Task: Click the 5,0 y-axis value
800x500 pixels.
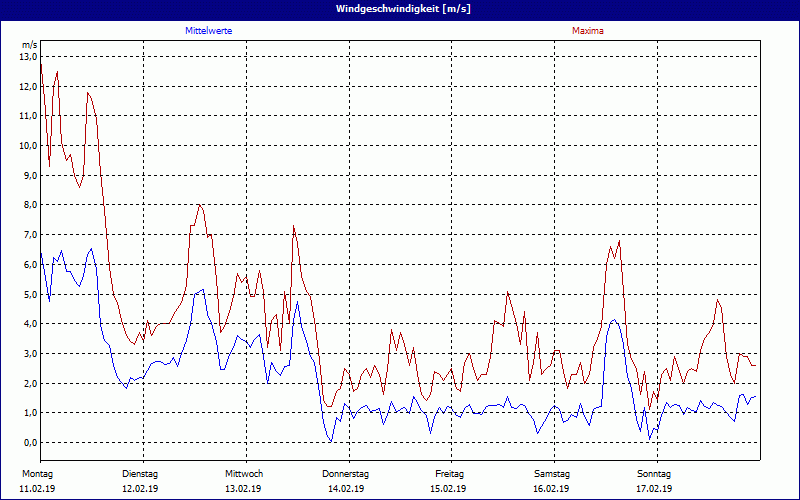Action: pyautogui.click(x=28, y=294)
